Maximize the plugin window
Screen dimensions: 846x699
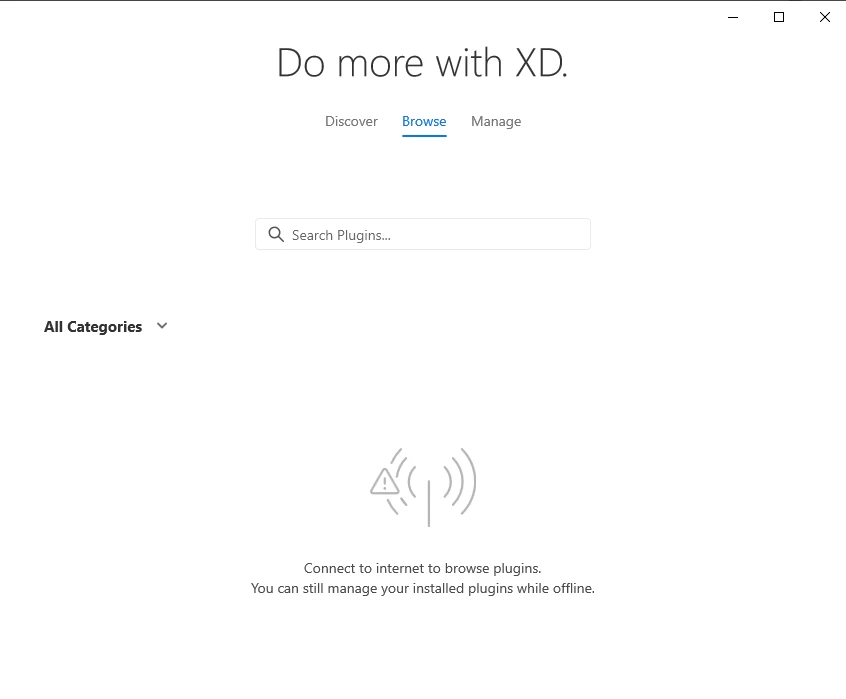(x=779, y=17)
